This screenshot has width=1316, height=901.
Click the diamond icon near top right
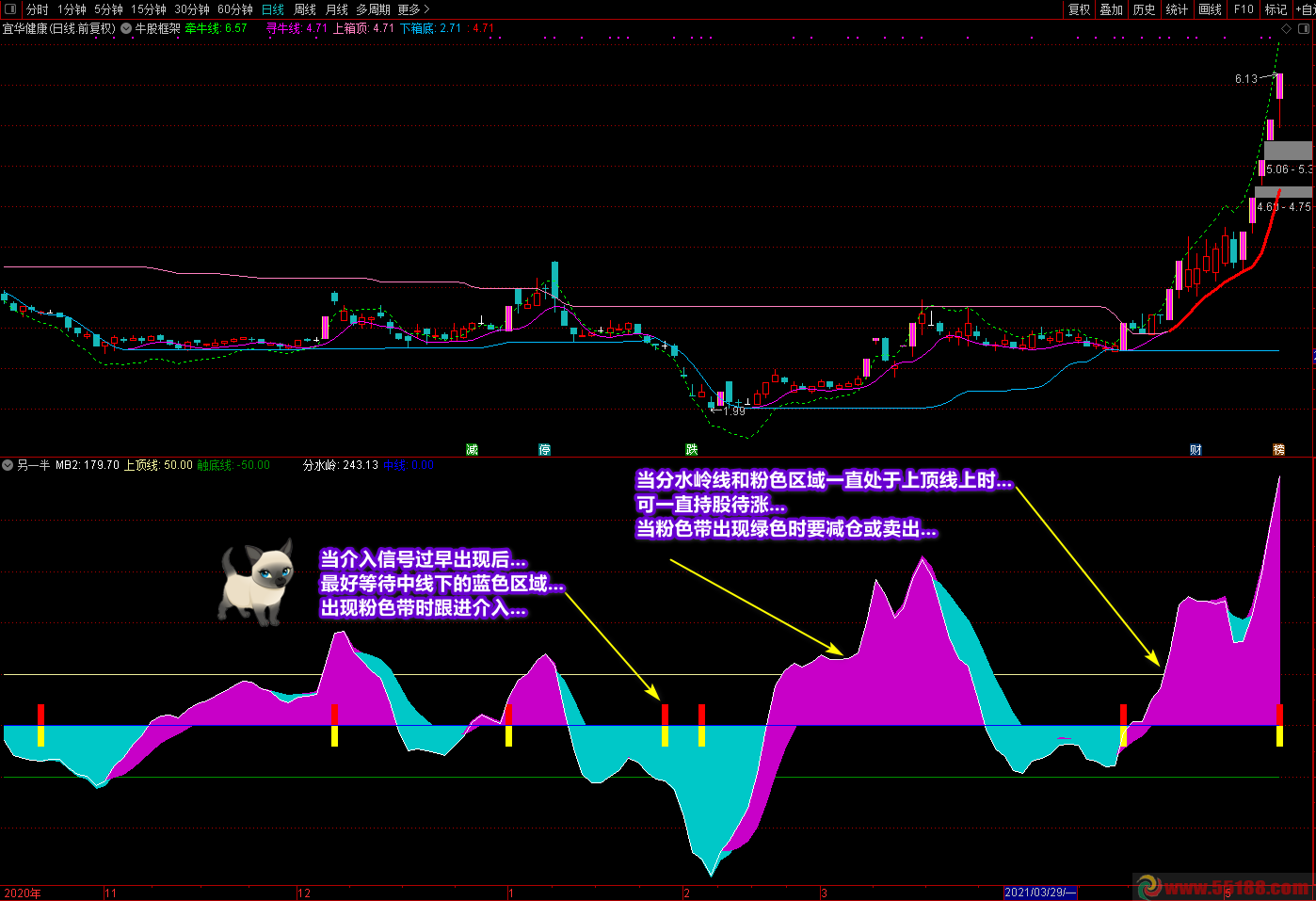(1287, 28)
